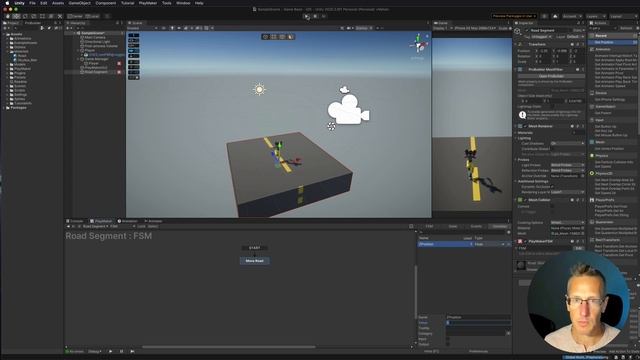Open the State tab in PlayMaker panel
Viewport: 640px width, 360px height.
click(x=453, y=226)
